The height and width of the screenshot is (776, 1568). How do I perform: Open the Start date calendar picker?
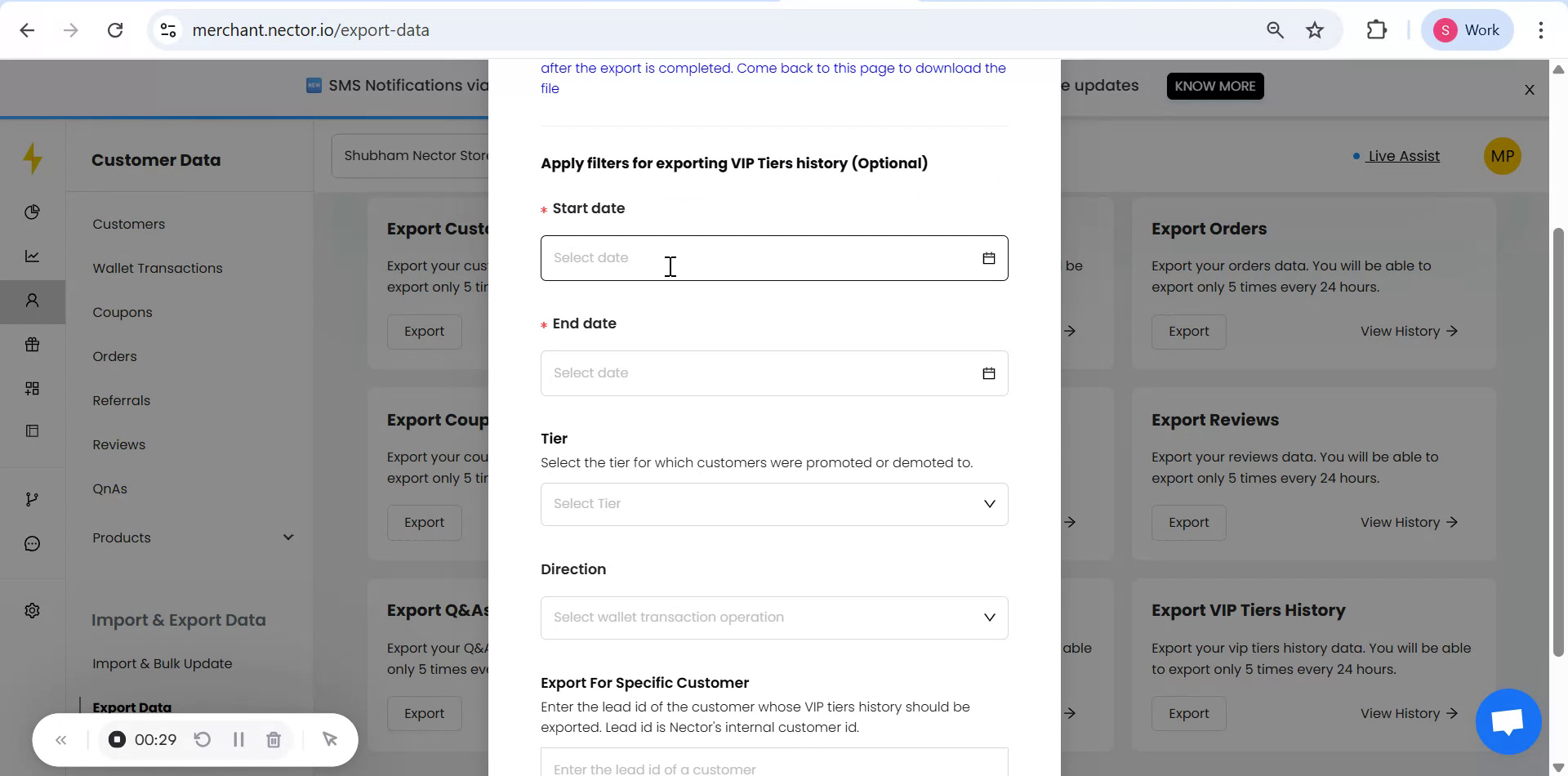(x=989, y=257)
